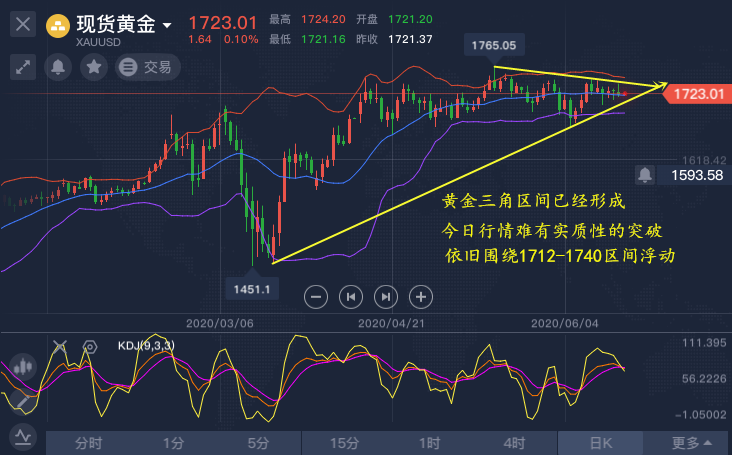732x455 pixels.
Task: Zoom in the chart with the plus button
Action: click(421, 297)
